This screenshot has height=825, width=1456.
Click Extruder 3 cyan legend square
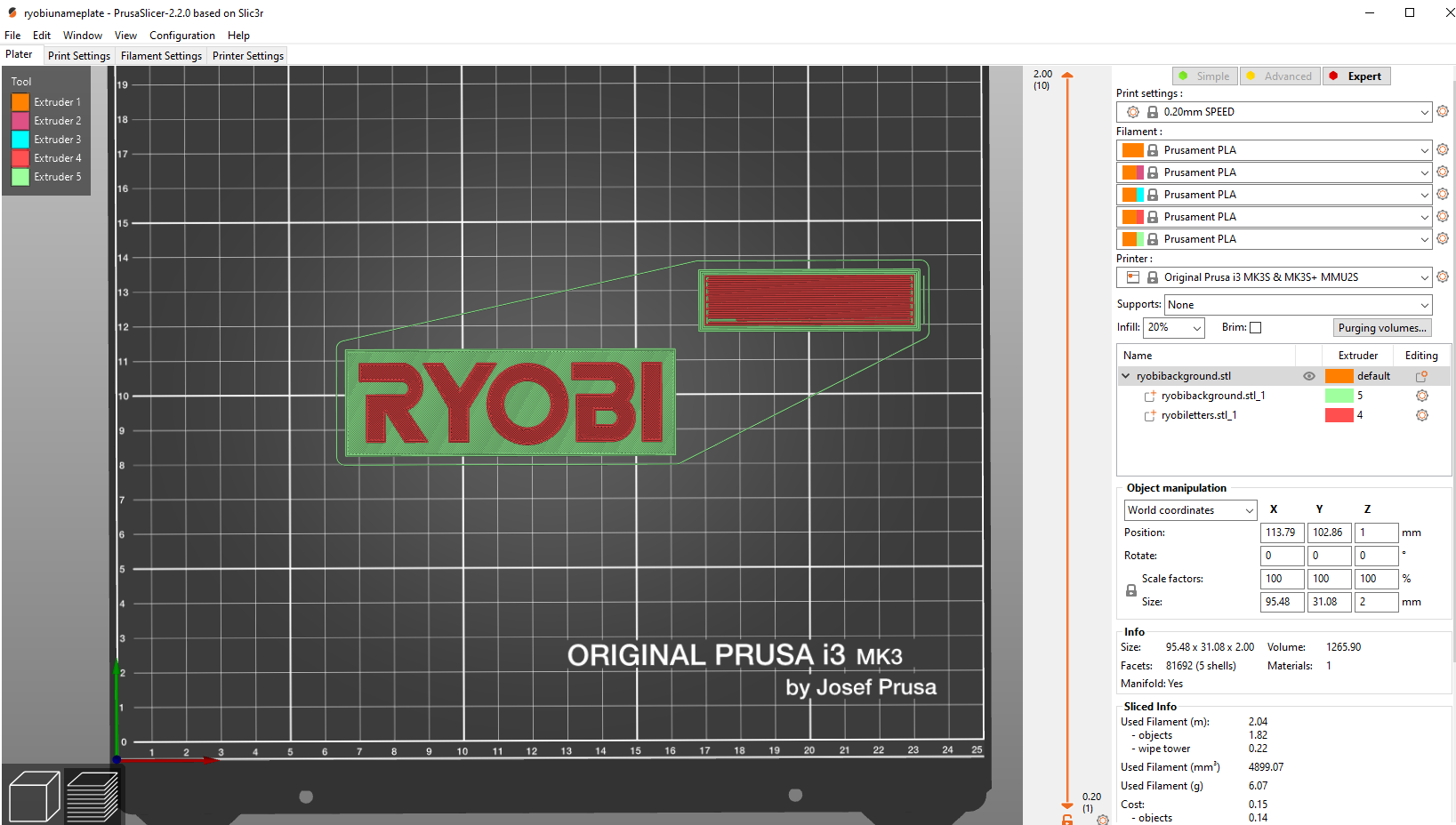click(20, 140)
